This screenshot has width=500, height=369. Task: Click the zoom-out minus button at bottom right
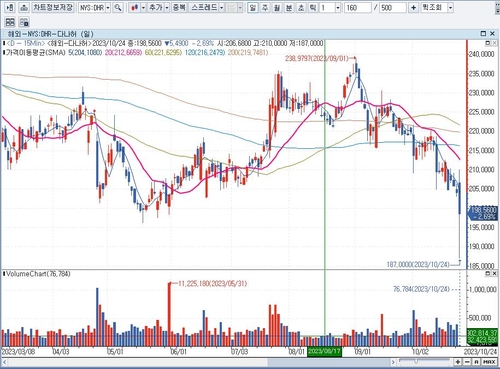(x=467, y=362)
